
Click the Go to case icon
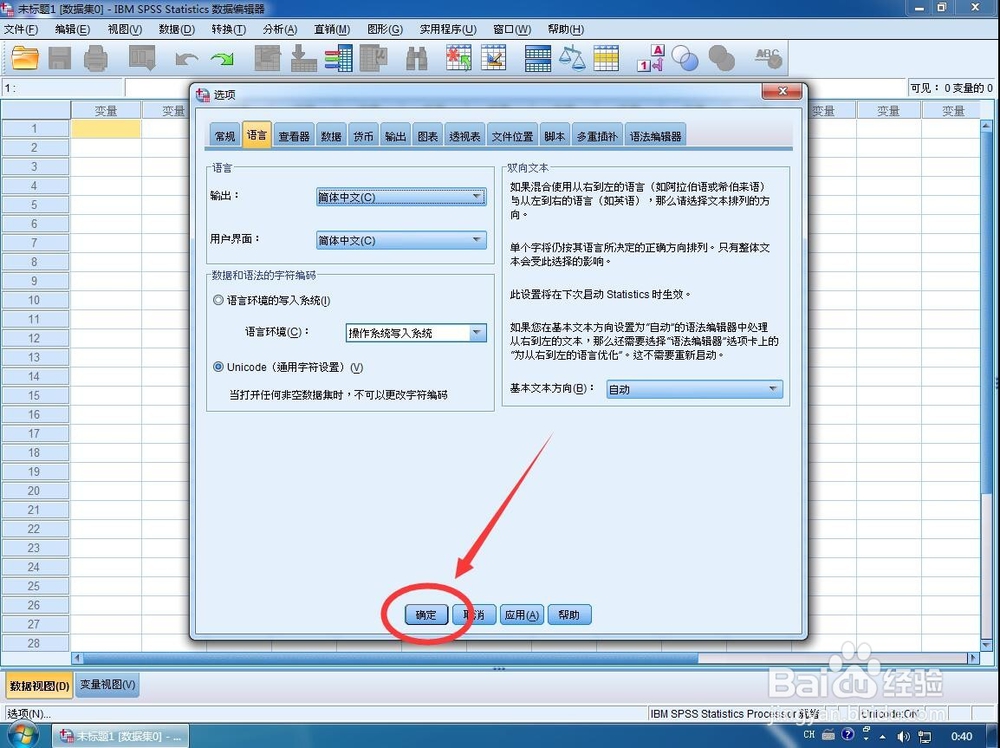(x=268, y=58)
